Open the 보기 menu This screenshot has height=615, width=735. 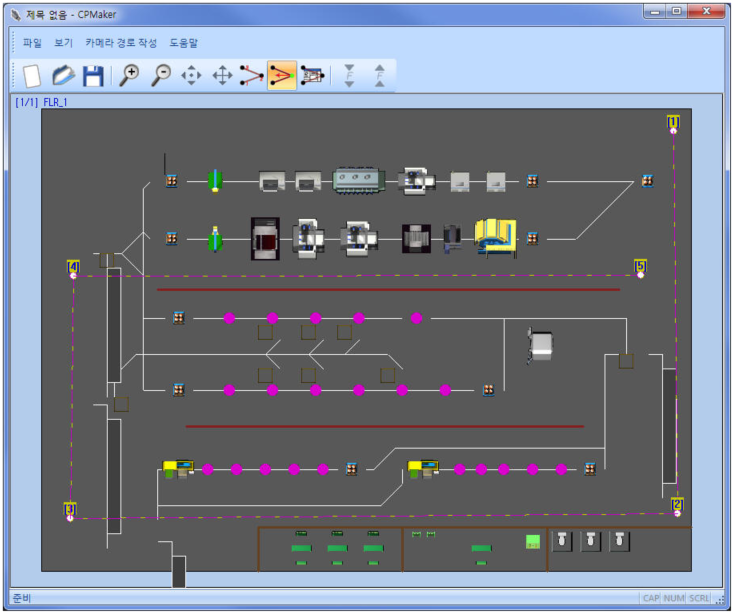tap(64, 43)
